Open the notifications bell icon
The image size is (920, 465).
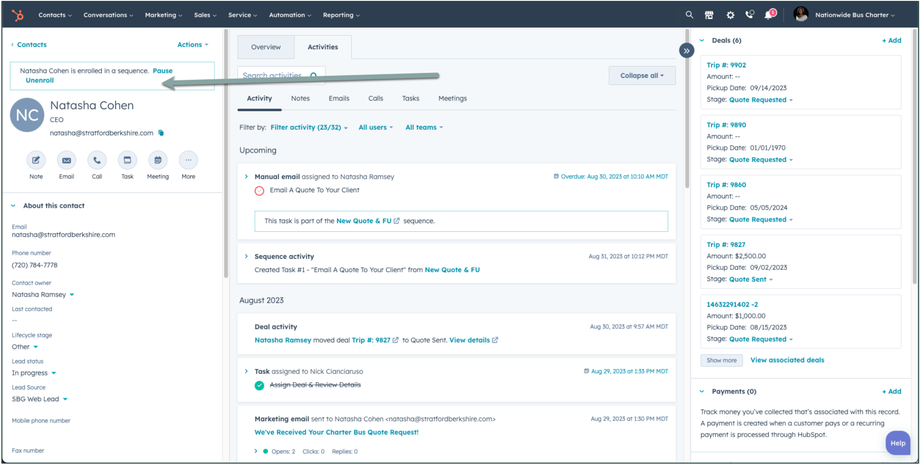pos(769,15)
